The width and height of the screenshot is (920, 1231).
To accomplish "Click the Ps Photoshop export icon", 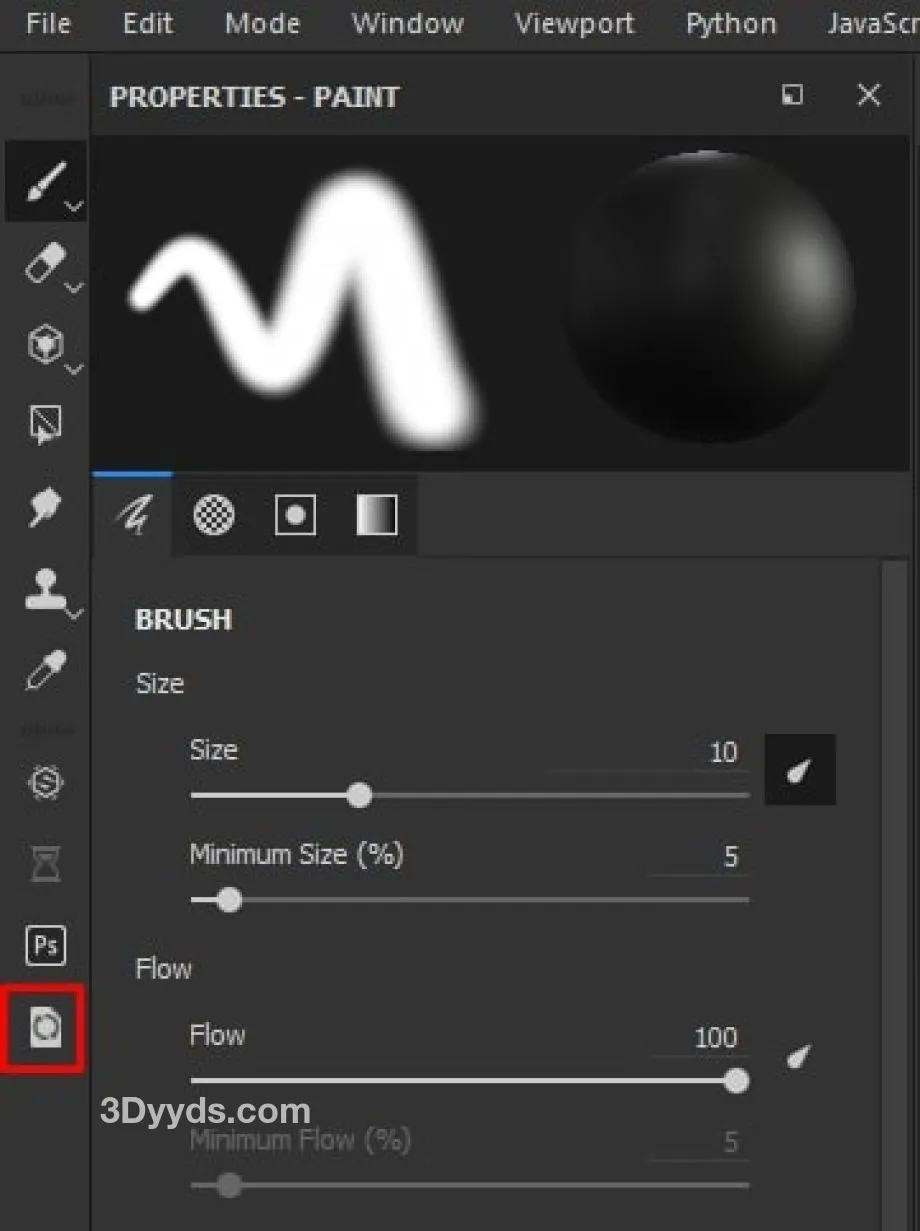I will click(45, 945).
